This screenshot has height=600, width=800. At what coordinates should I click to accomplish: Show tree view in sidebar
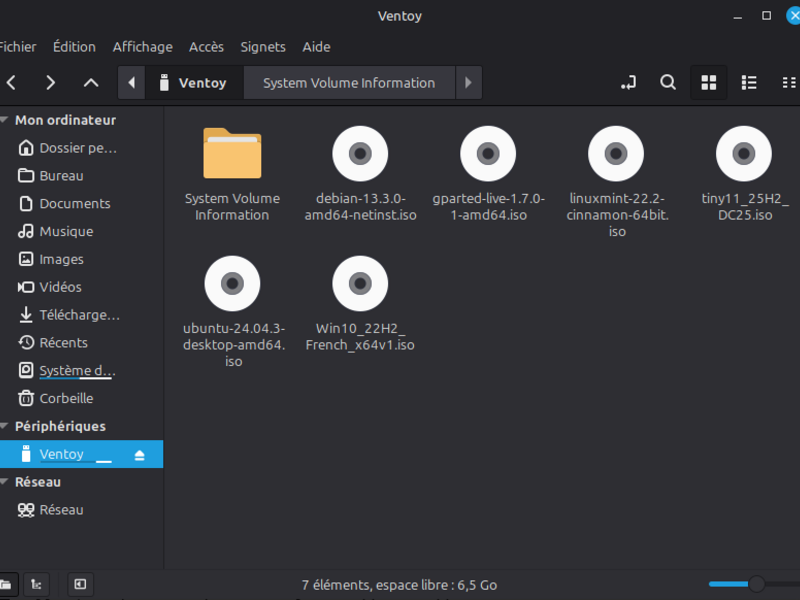click(x=36, y=584)
